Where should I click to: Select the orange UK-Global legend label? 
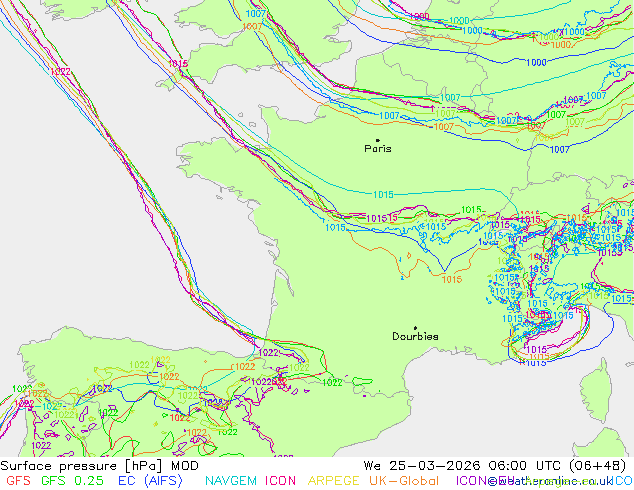point(404,481)
